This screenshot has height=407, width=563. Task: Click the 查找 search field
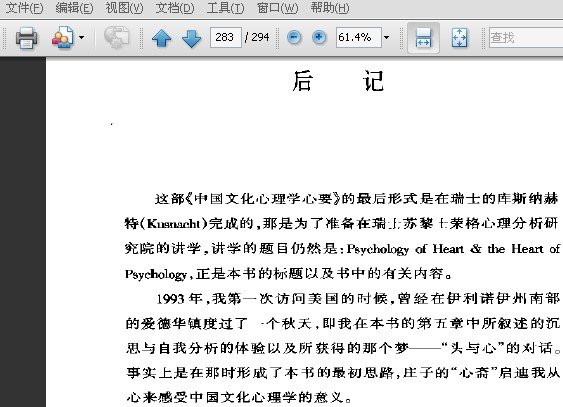point(526,37)
